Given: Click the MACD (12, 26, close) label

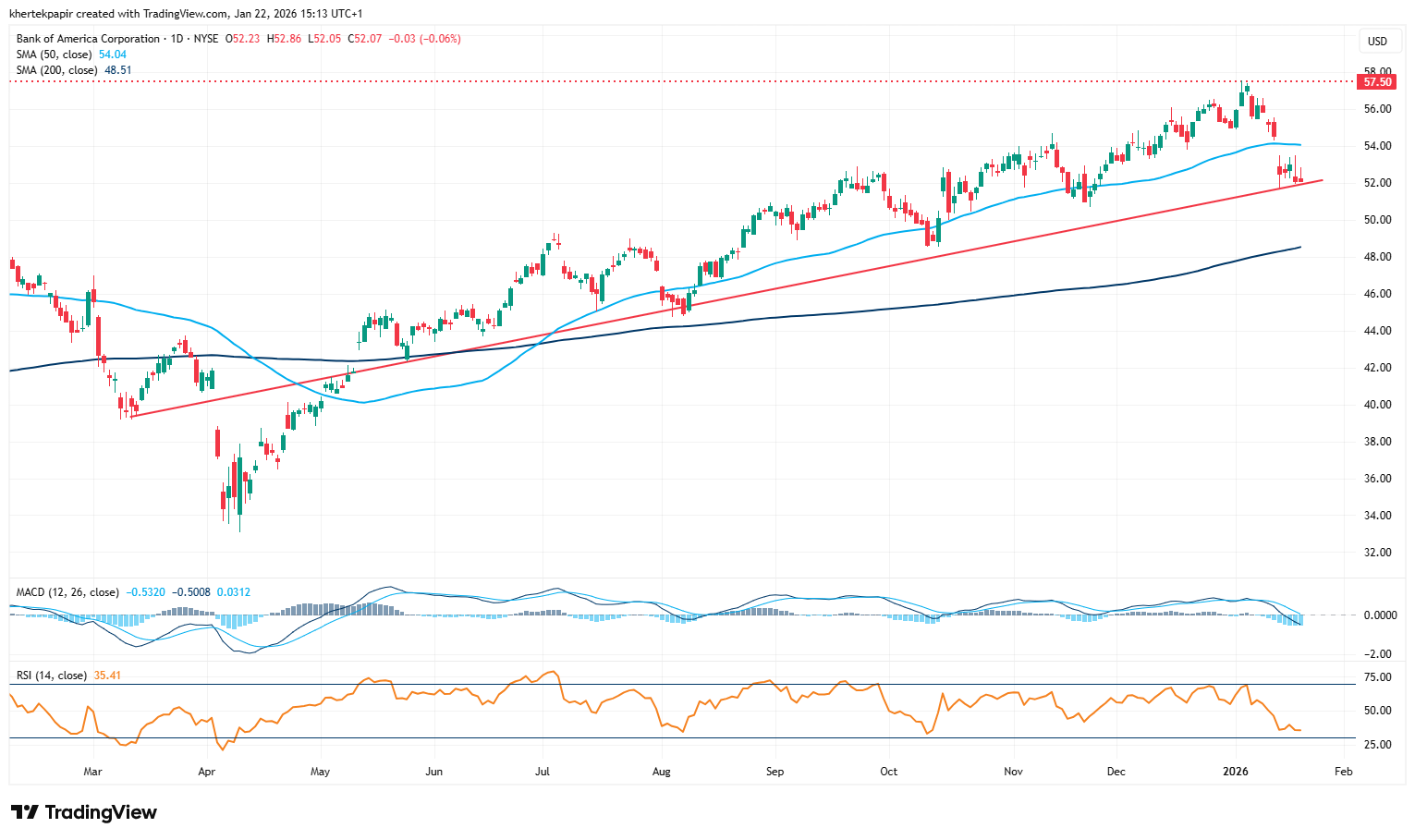Looking at the screenshot, I should 67,592.
